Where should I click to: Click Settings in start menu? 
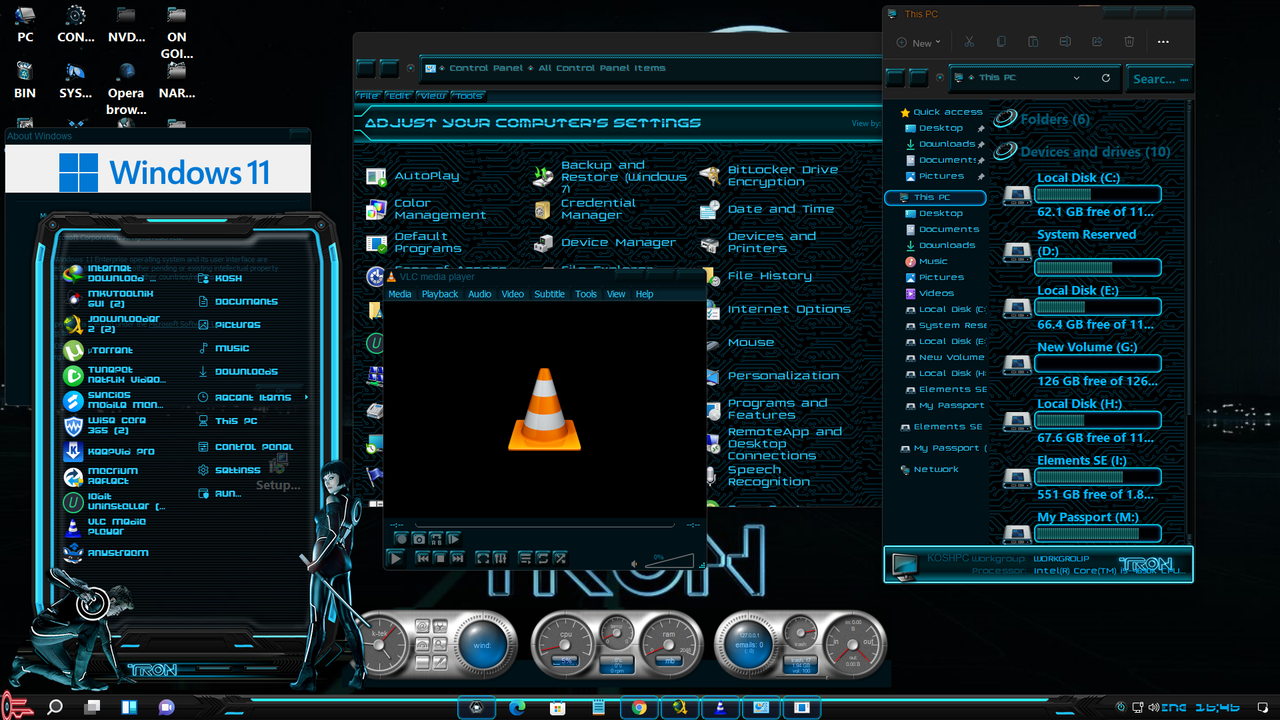(229, 470)
